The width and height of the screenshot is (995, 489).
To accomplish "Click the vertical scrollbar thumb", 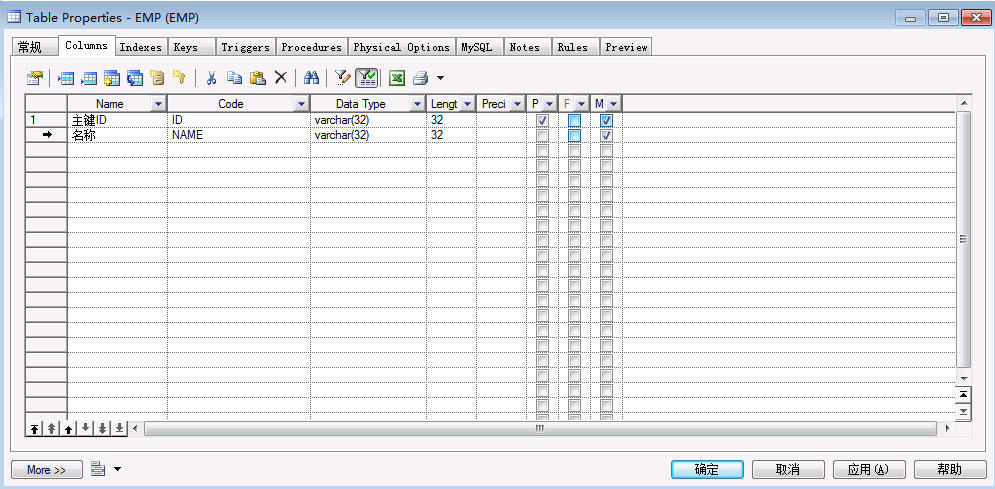I will tap(963, 239).
